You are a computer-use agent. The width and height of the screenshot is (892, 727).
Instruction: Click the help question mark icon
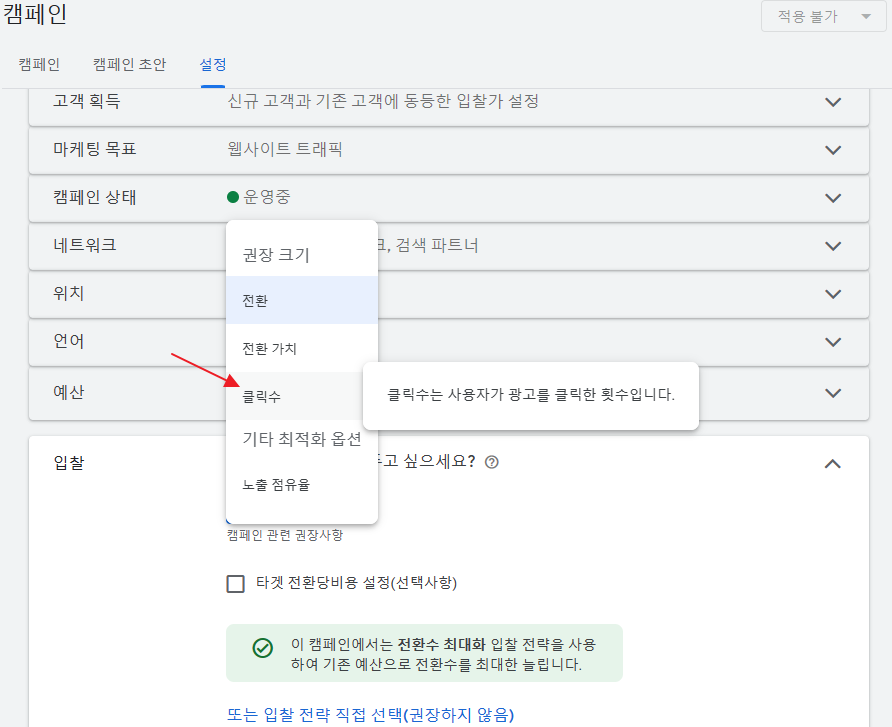click(x=491, y=462)
